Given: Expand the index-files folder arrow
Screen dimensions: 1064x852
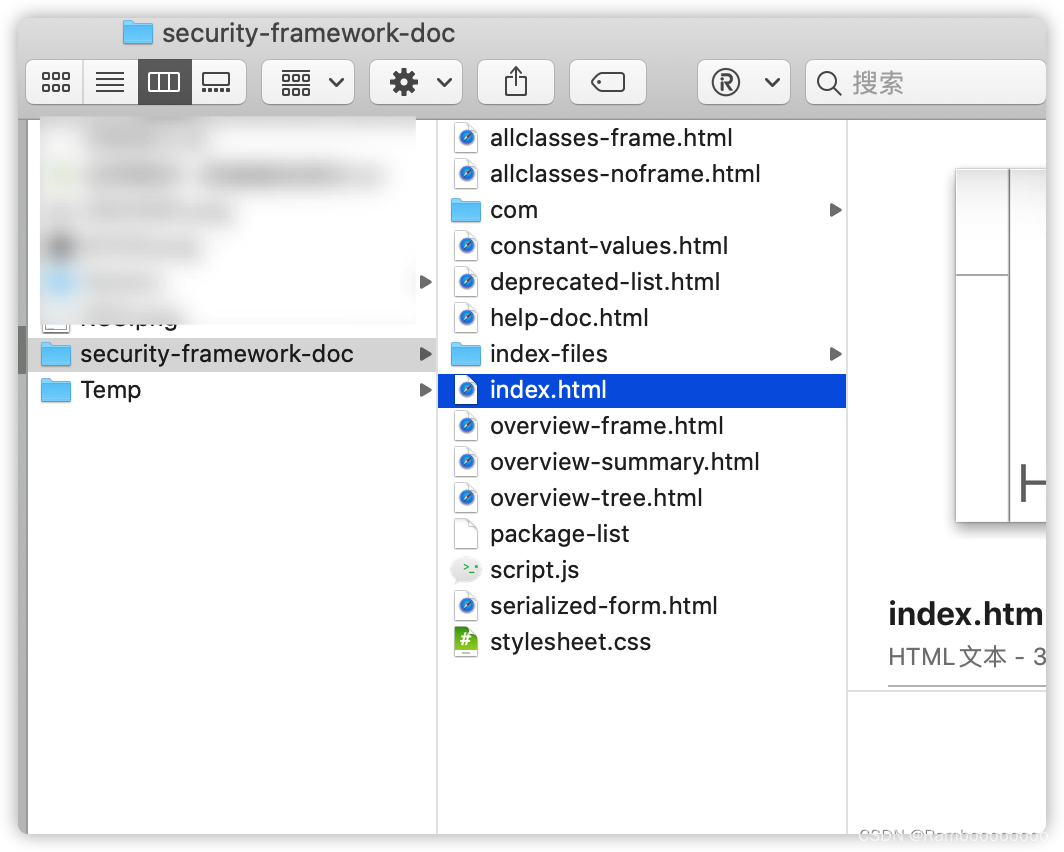Looking at the screenshot, I should coord(835,354).
